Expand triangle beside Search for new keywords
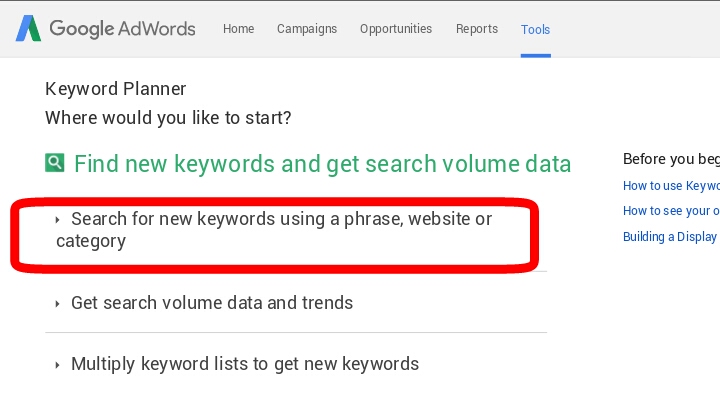 click(57, 220)
